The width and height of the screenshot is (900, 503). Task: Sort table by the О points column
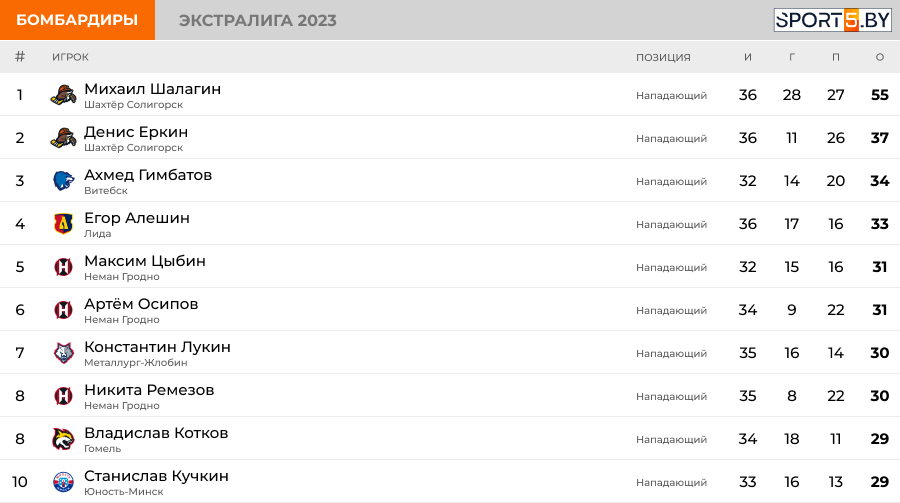pos(880,57)
